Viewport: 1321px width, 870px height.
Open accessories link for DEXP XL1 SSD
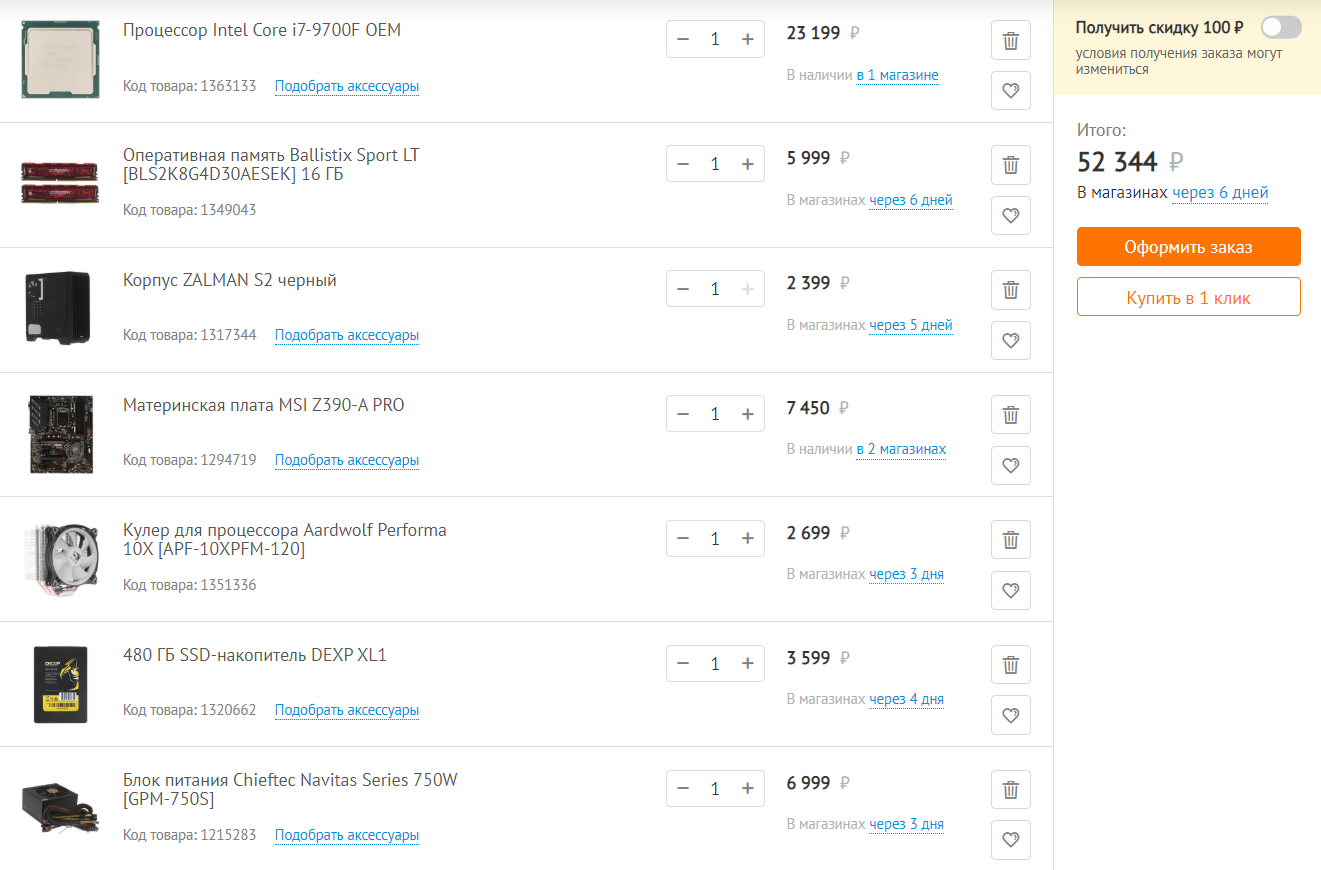click(x=347, y=710)
